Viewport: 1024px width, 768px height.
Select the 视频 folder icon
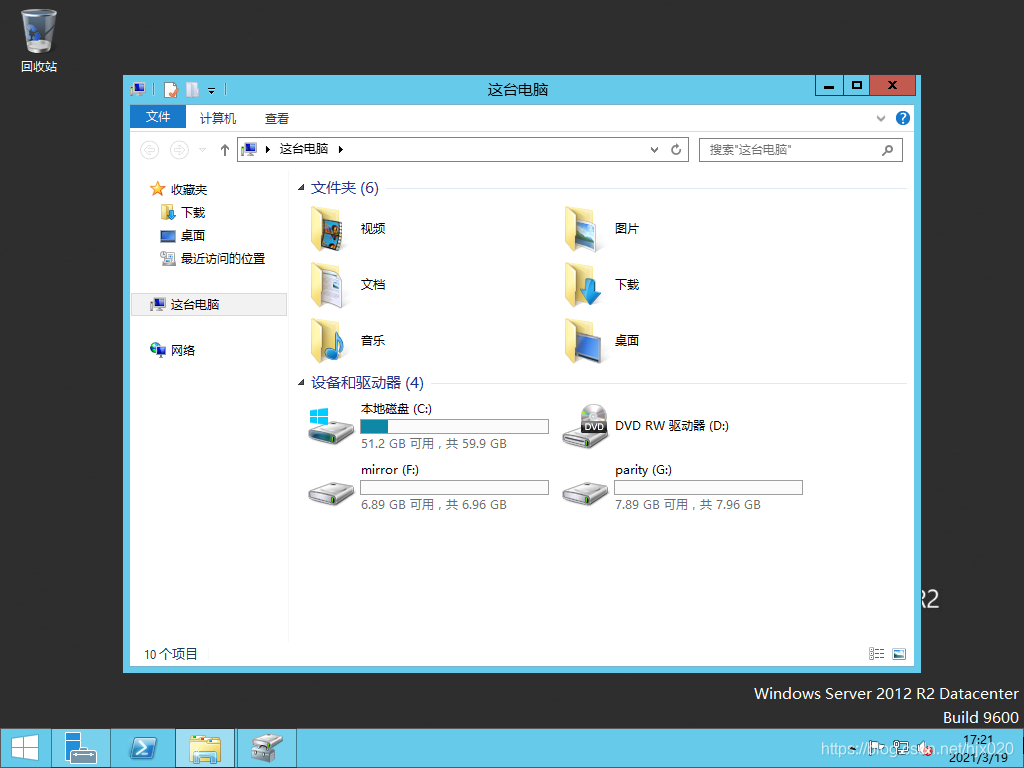pos(328,229)
